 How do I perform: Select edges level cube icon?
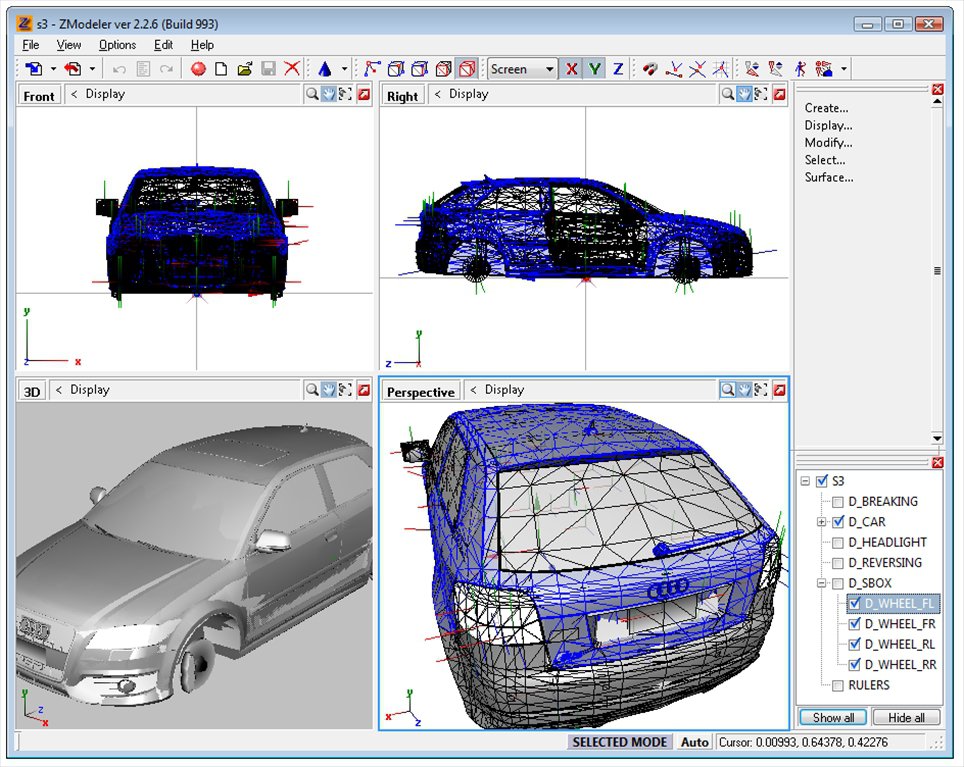pos(396,69)
